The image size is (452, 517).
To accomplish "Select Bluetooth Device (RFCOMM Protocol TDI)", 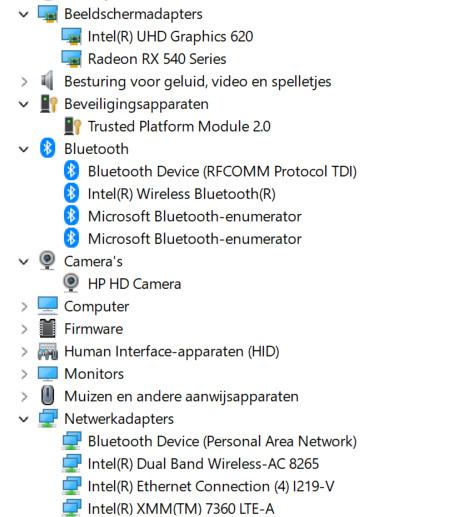I will (222, 171).
